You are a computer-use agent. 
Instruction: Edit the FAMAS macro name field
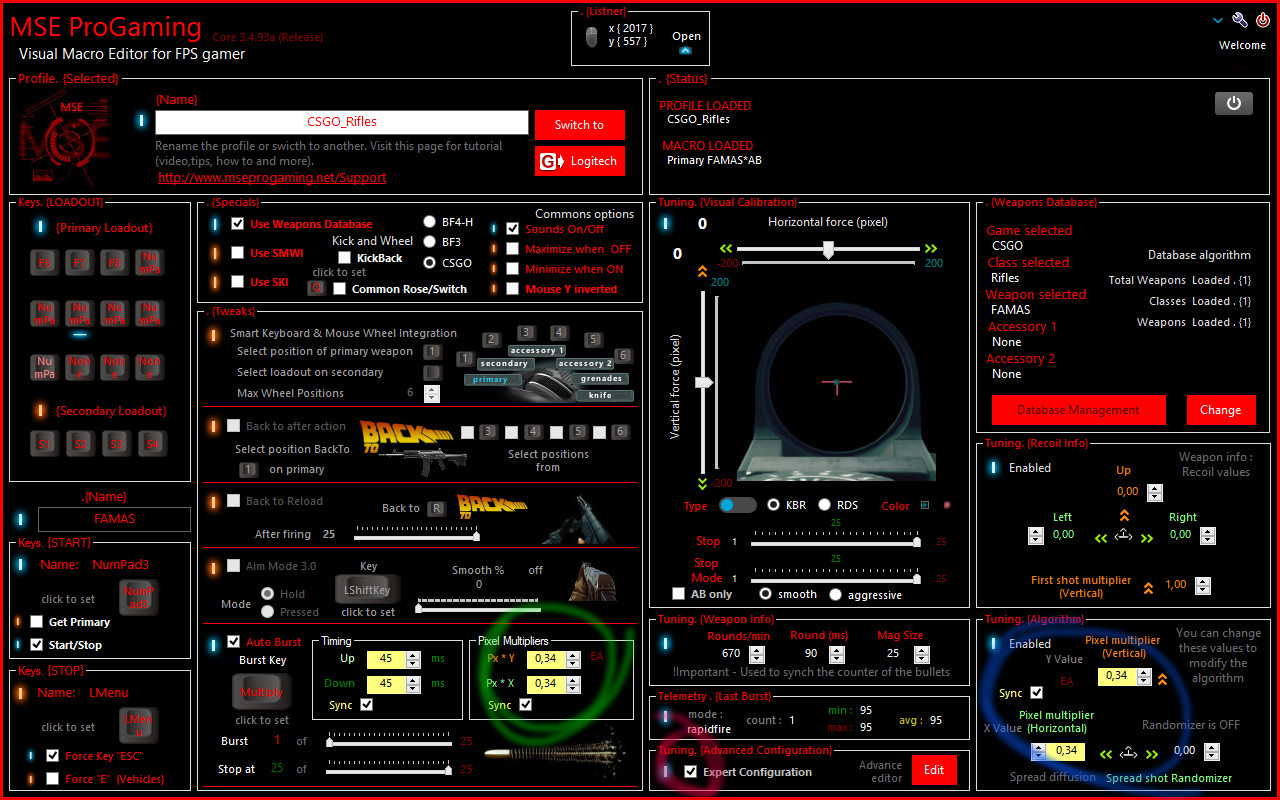click(x=114, y=519)
